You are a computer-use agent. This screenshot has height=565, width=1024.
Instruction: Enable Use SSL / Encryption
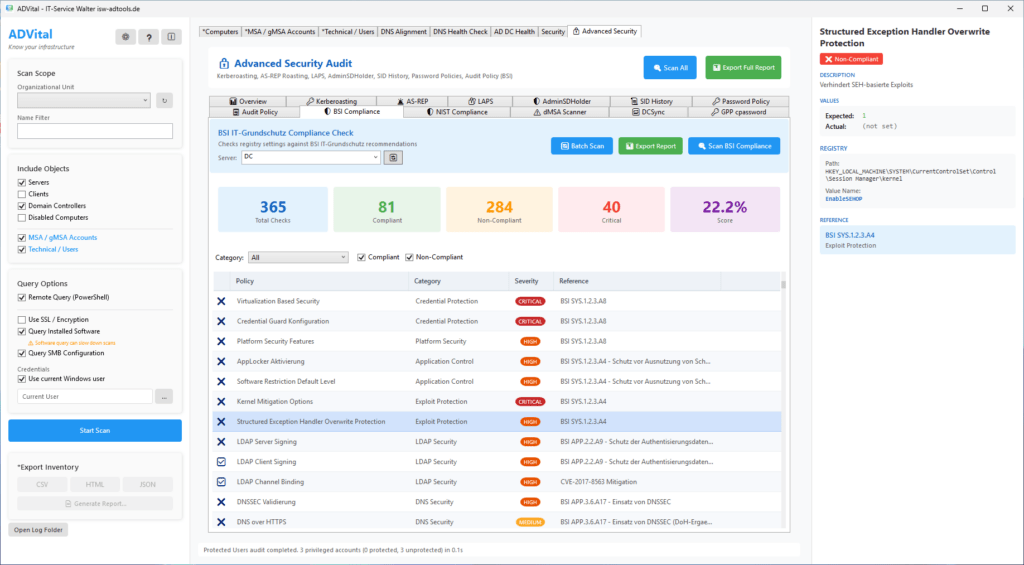22,320
